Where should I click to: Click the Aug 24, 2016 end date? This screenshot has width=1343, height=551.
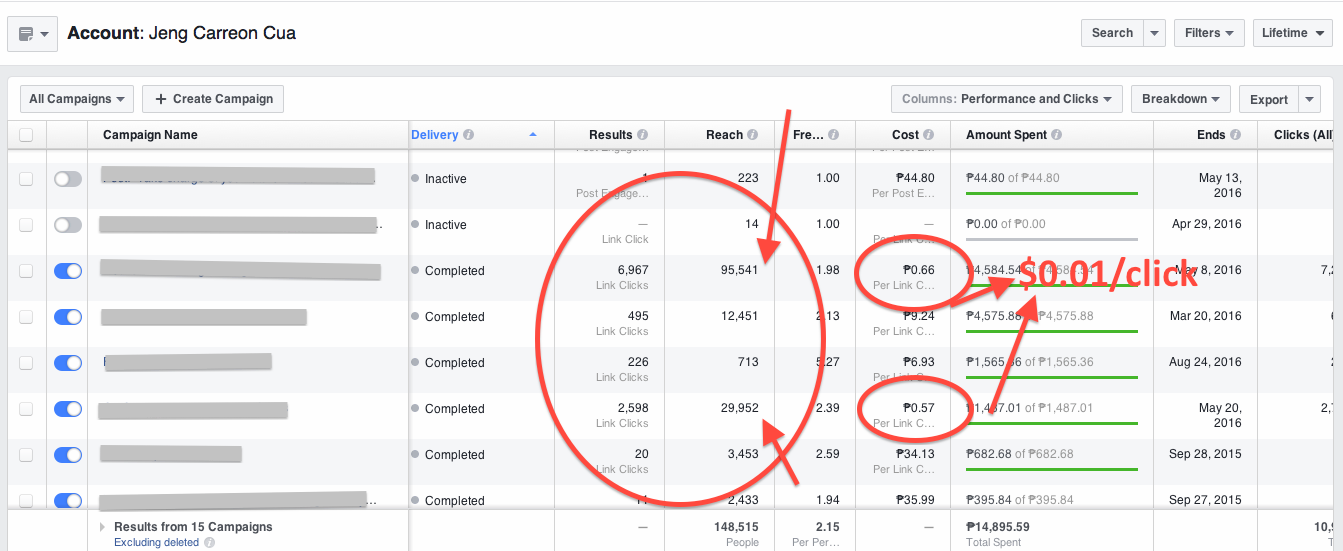coord(1204,363)
